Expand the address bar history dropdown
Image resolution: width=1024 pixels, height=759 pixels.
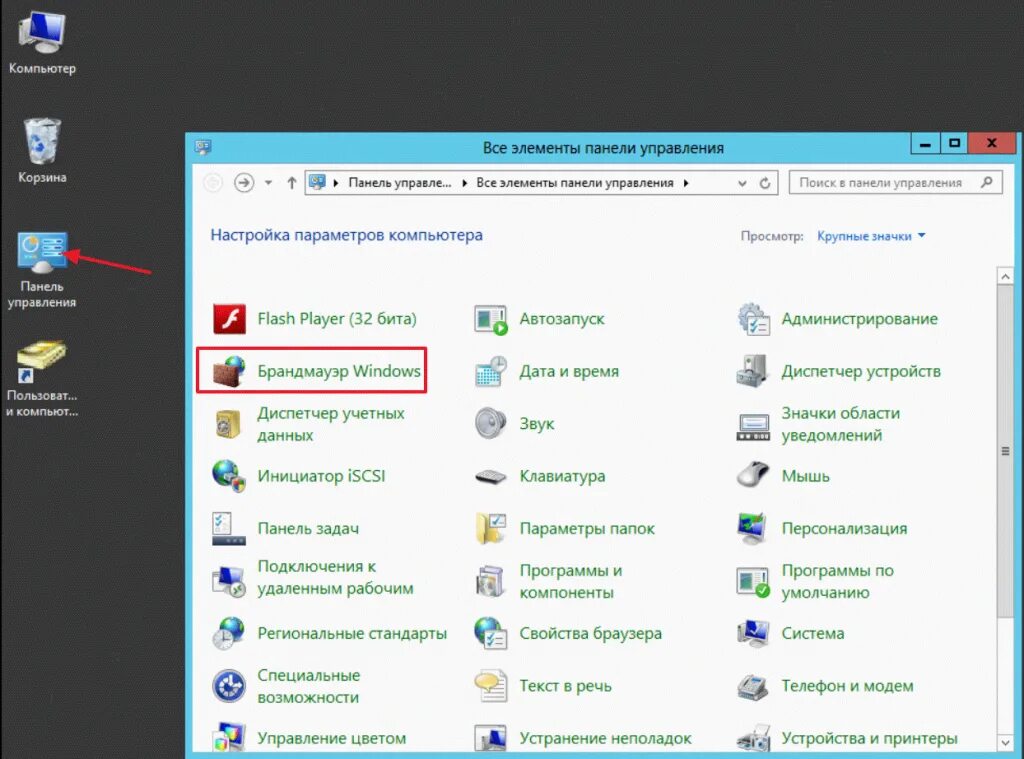743,184
